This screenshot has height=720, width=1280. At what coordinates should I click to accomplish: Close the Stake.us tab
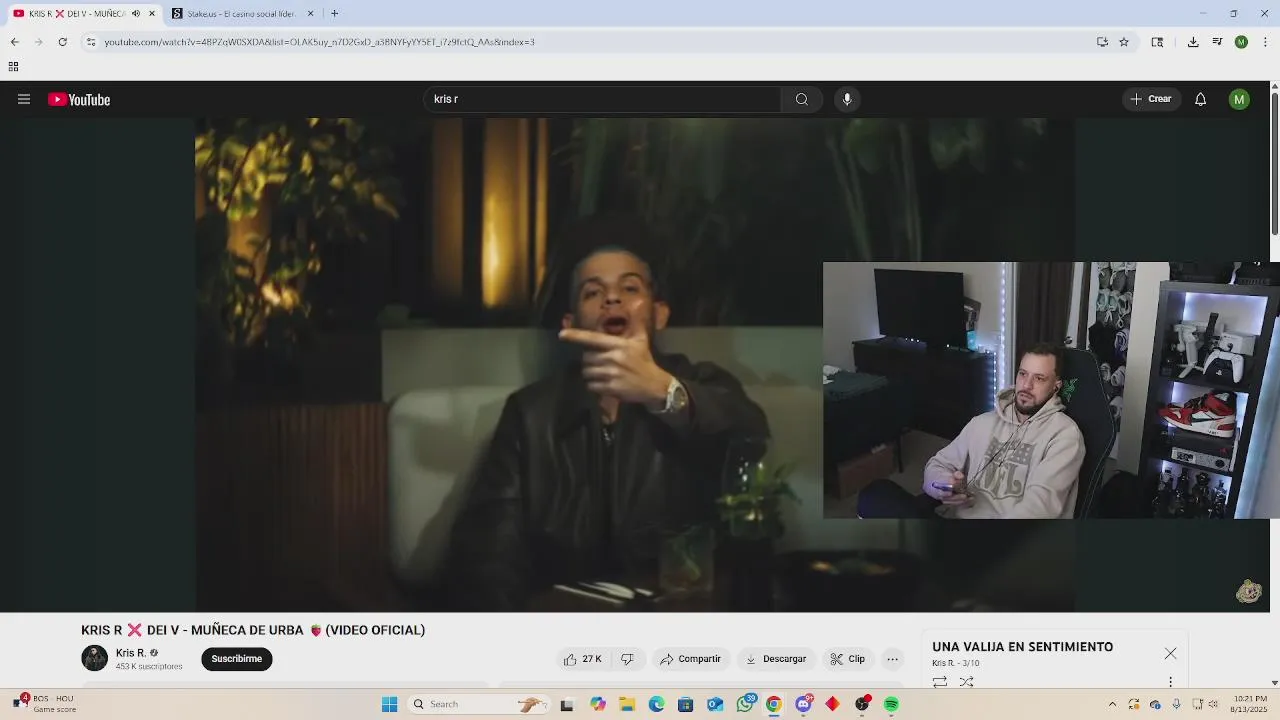click(x=310, y=13)
